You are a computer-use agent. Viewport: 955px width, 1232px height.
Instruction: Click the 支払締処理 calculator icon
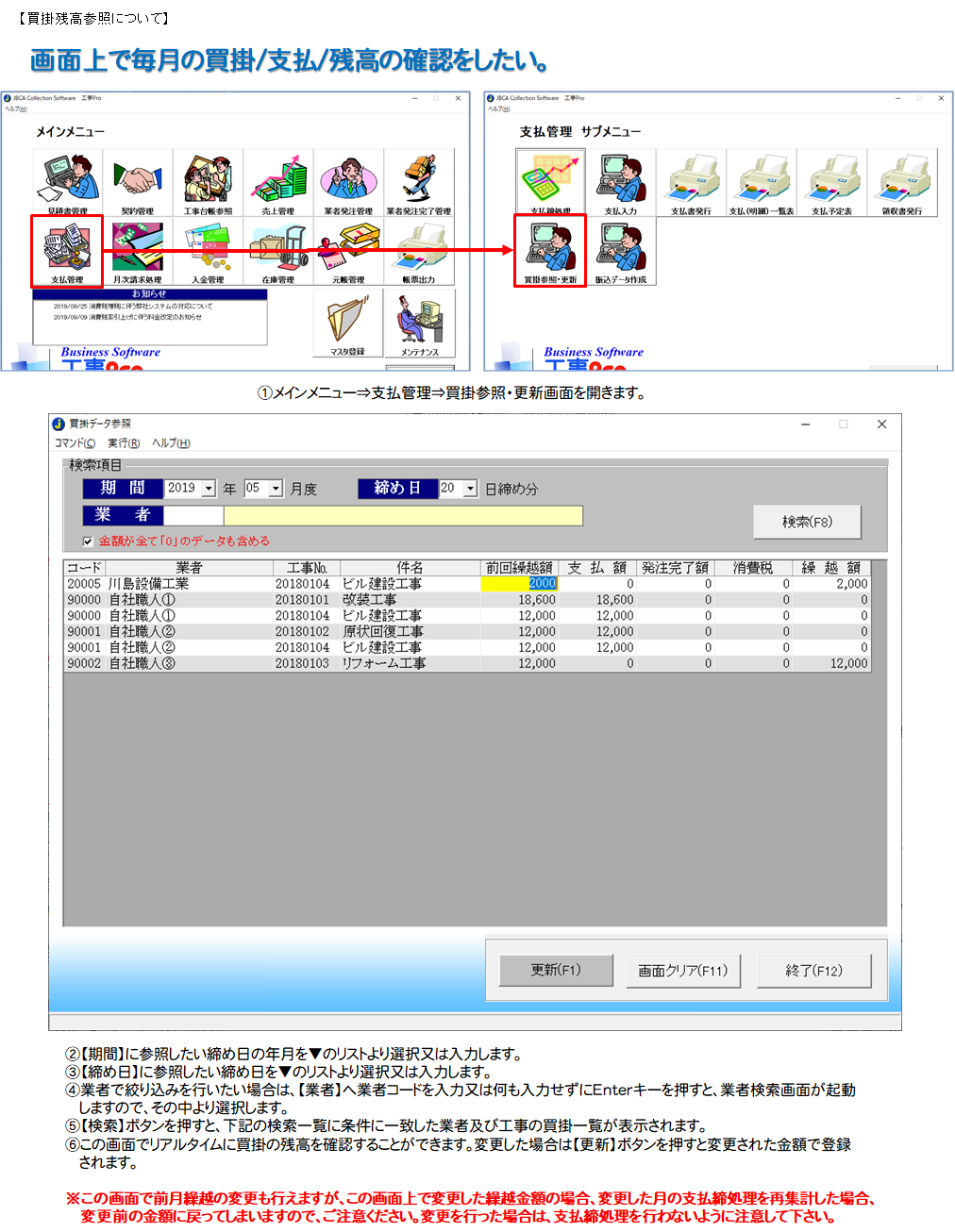[550, 181]
